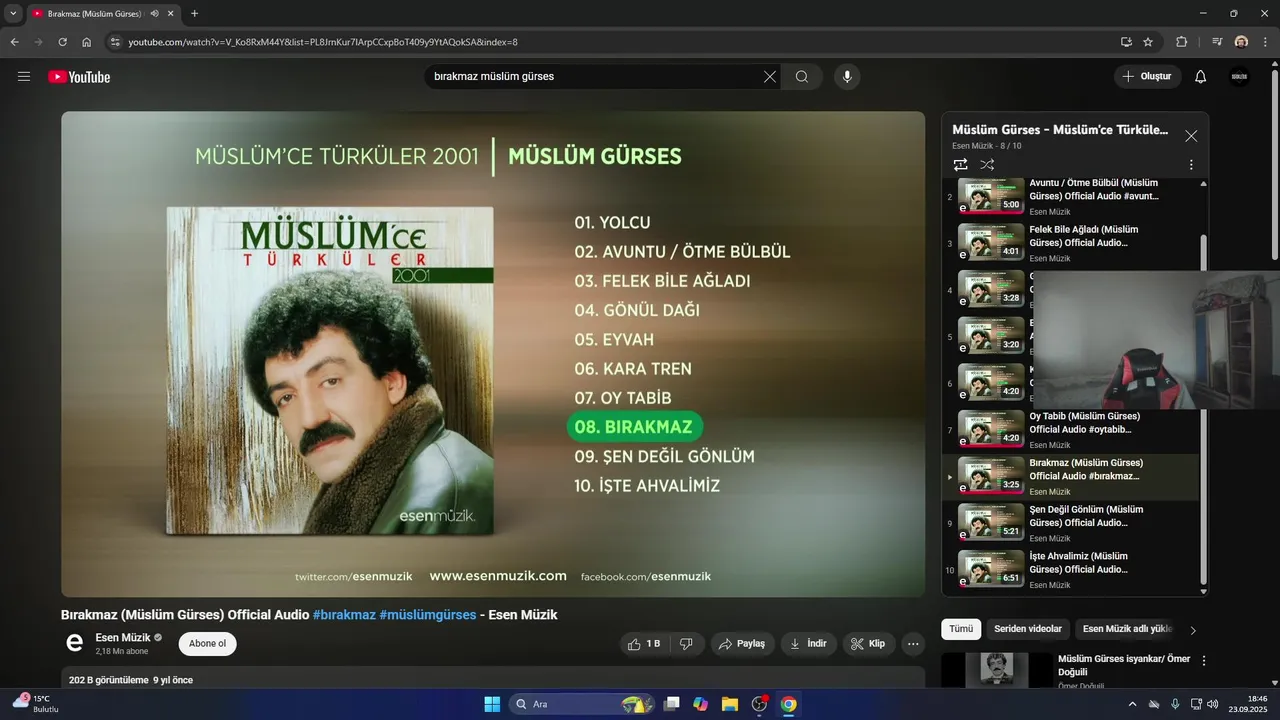Screen dimensions: 1280x720
Task: Click the #müslümgürses hashtag link
Action: point(428,615)
